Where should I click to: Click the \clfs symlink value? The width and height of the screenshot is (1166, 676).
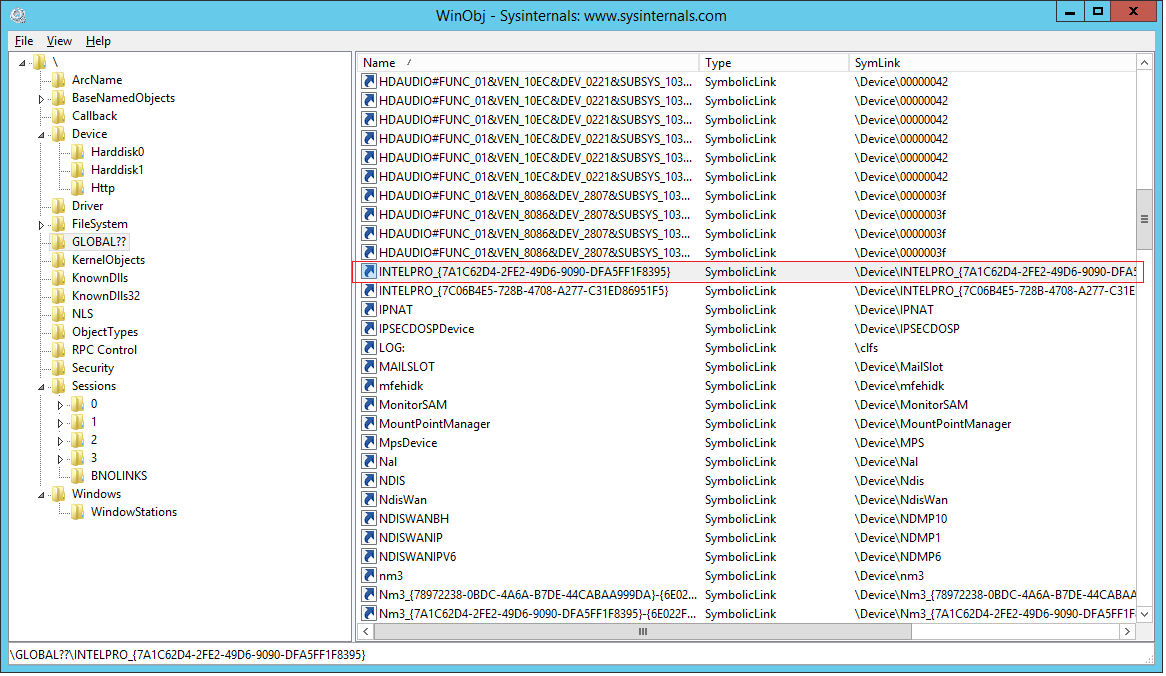pos(866,347)
